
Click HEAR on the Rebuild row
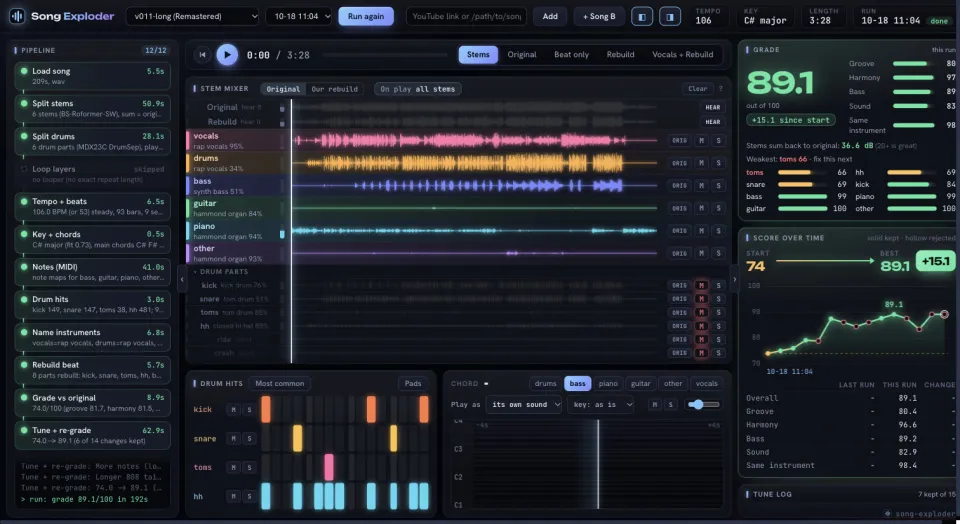713,122
